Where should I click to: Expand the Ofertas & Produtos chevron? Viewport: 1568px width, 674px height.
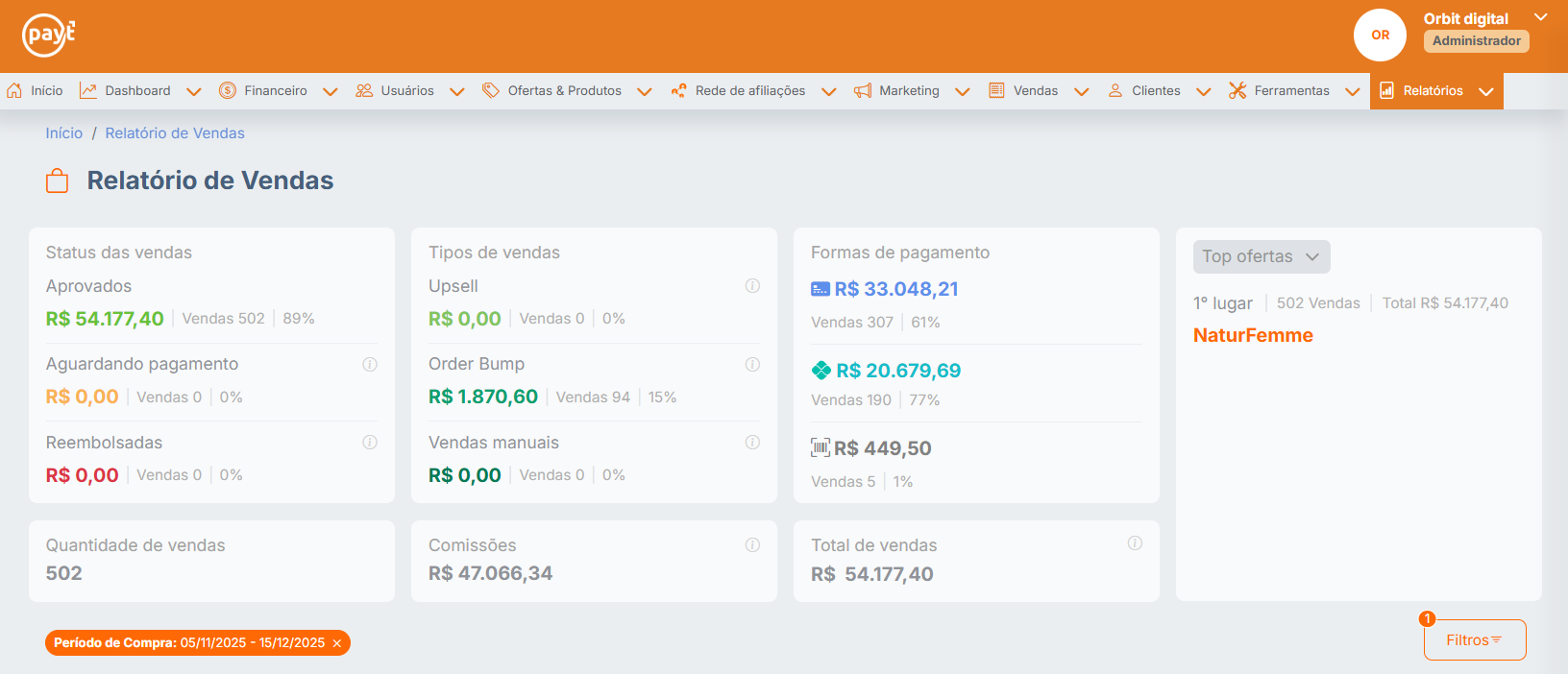645,91
